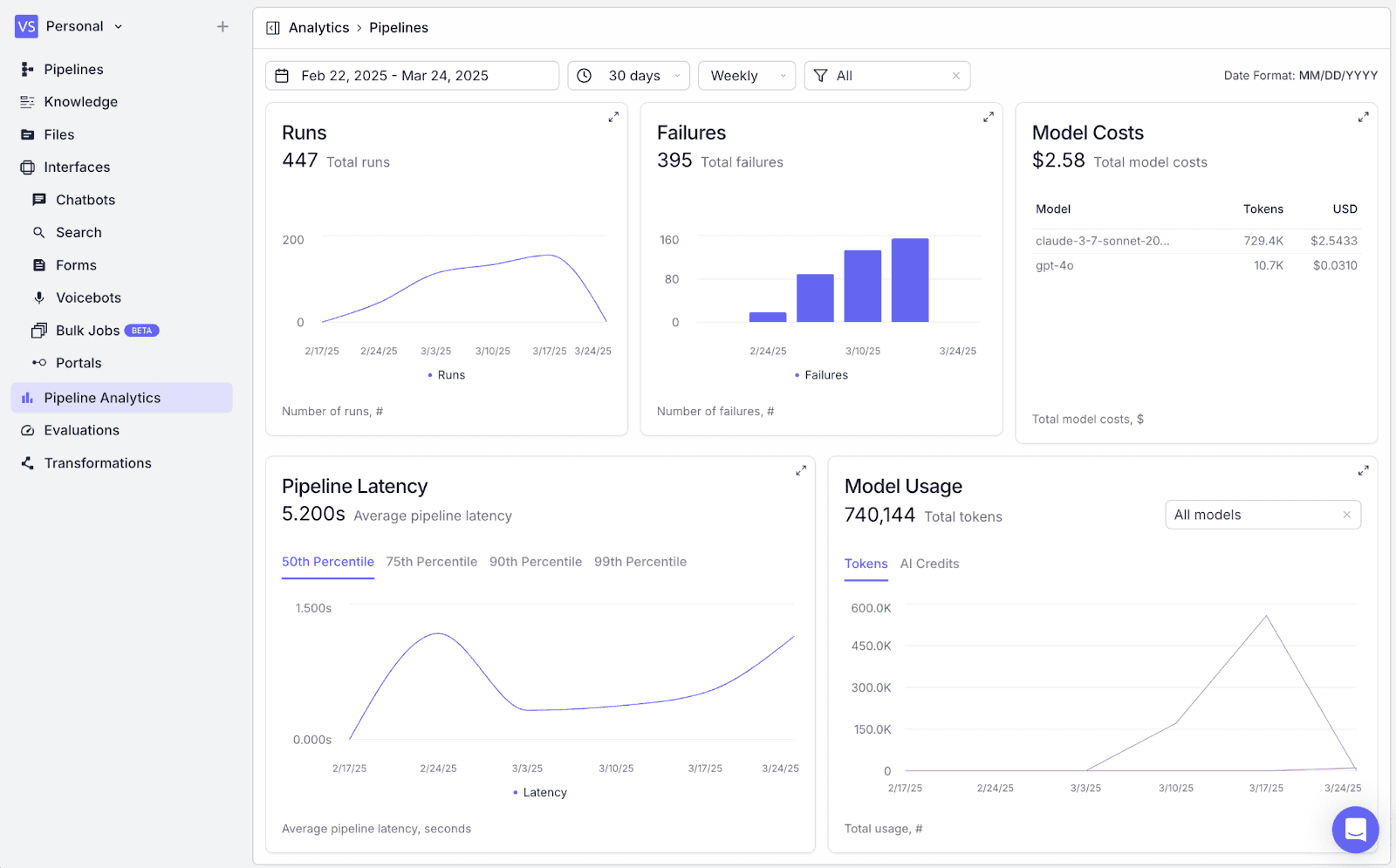Click the plus icon next to Personal
1396x868 pixels.
222,26
